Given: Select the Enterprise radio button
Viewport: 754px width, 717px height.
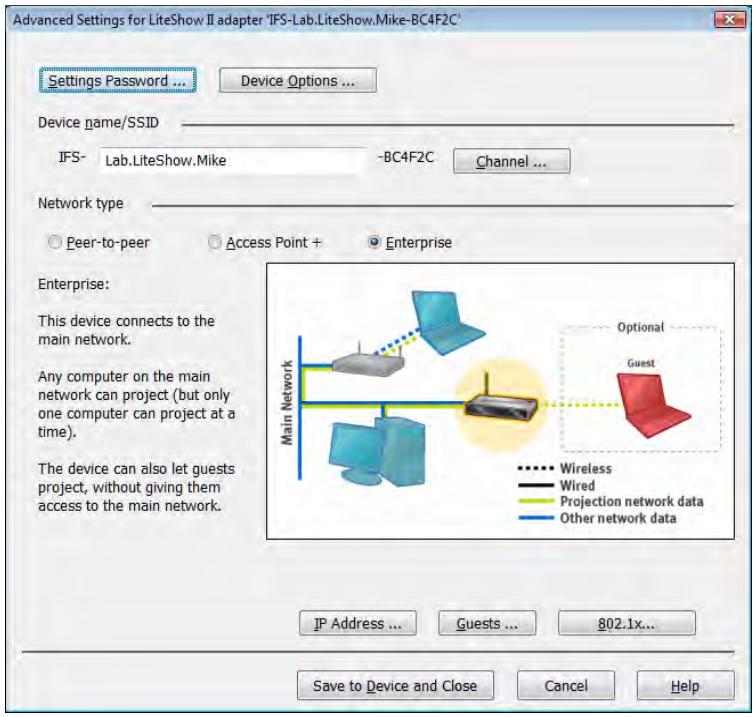Looking at the screenshot, I should [x=410, y=242].
